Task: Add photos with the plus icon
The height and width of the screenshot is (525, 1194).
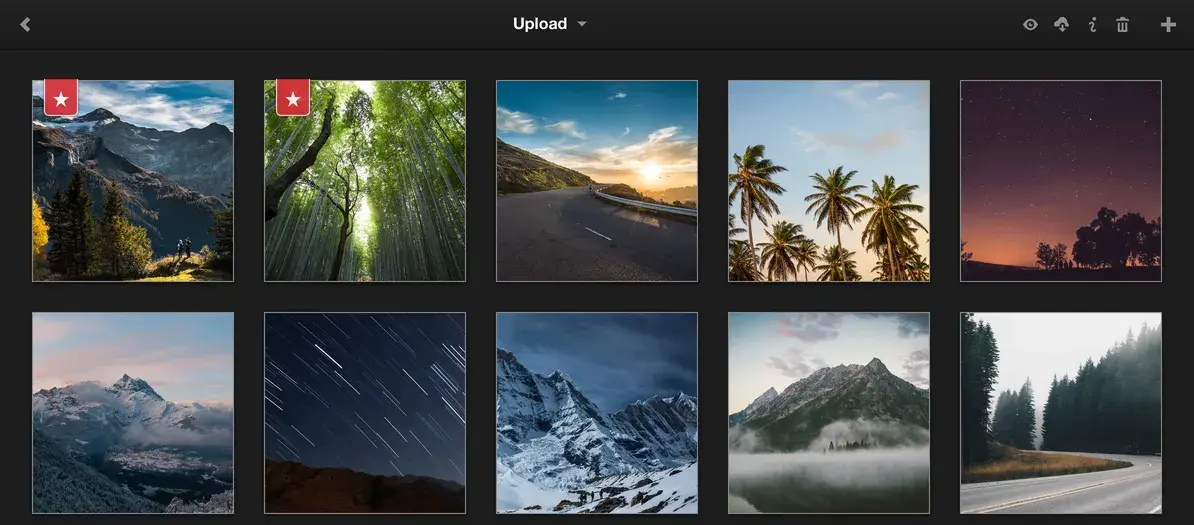Action: (1168, 24)
